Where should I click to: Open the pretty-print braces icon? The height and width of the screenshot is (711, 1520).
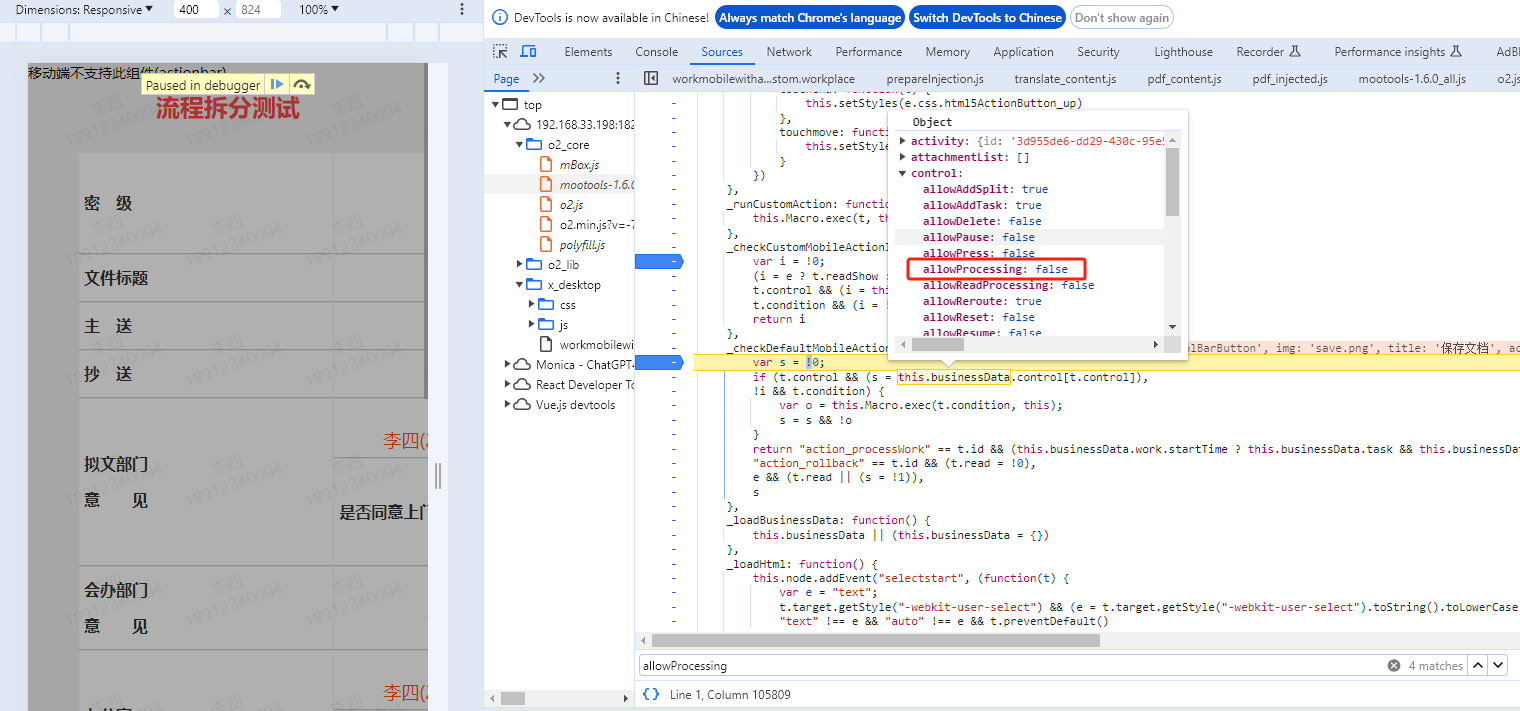point(651,694)
